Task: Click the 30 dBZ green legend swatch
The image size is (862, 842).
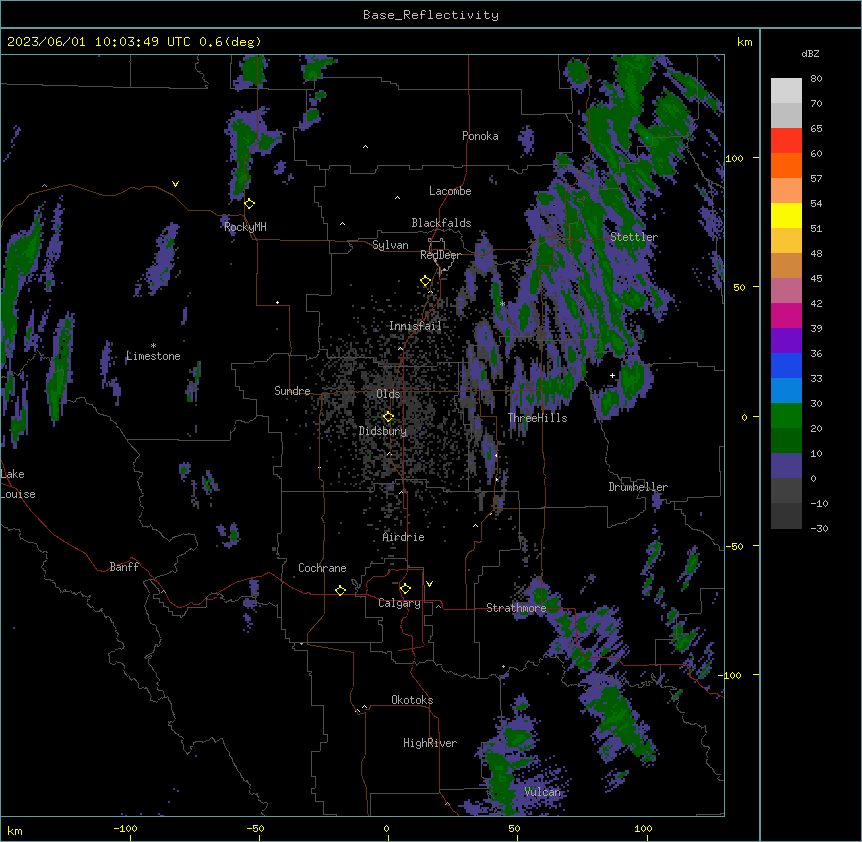Action: 786,416
